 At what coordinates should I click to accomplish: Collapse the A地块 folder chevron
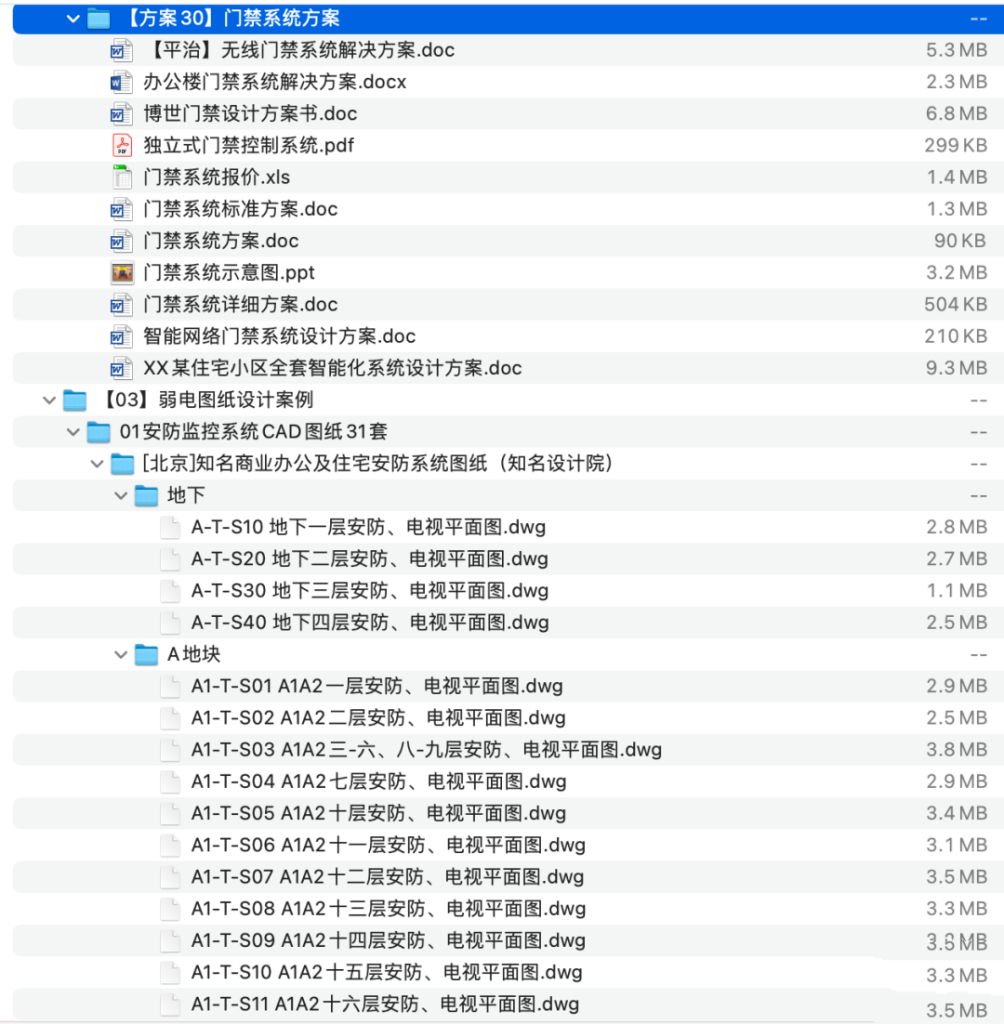tap(119, 654)
